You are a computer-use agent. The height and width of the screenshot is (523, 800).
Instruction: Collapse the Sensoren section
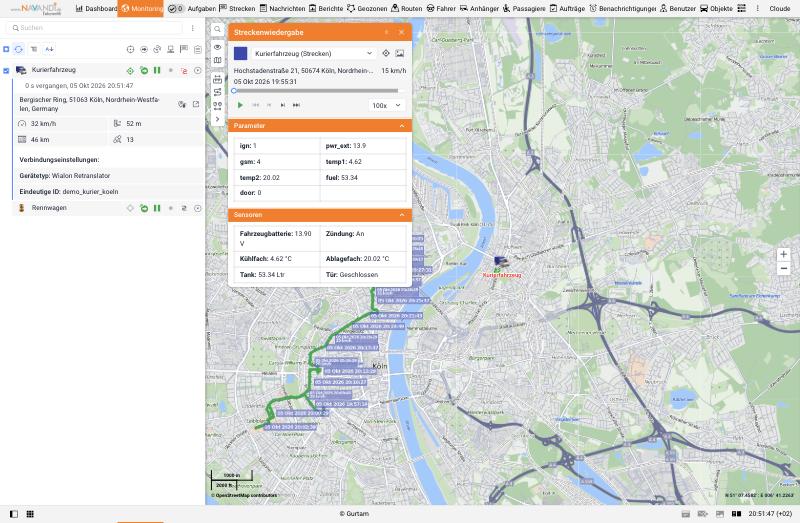click(x=402, y=215)
